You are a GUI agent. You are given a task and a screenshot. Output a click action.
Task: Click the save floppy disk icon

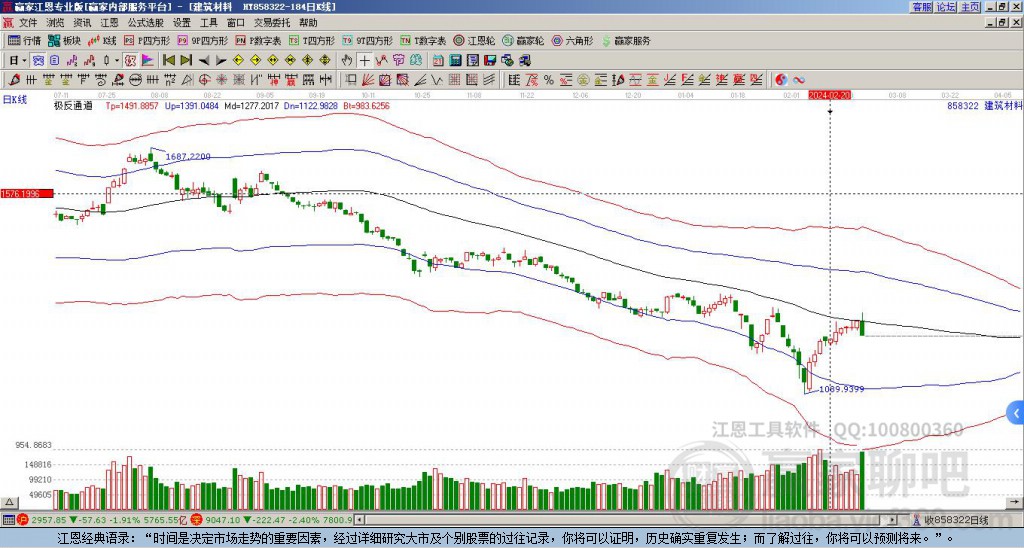click(x=490, y=60)
